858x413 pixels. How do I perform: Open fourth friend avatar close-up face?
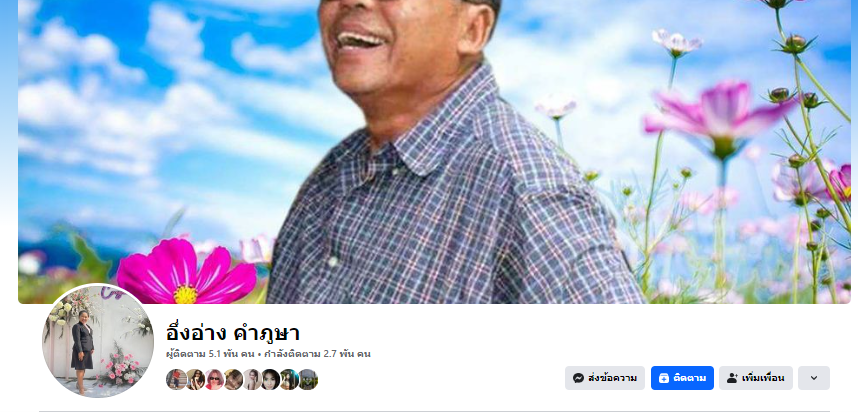[233, 379]
